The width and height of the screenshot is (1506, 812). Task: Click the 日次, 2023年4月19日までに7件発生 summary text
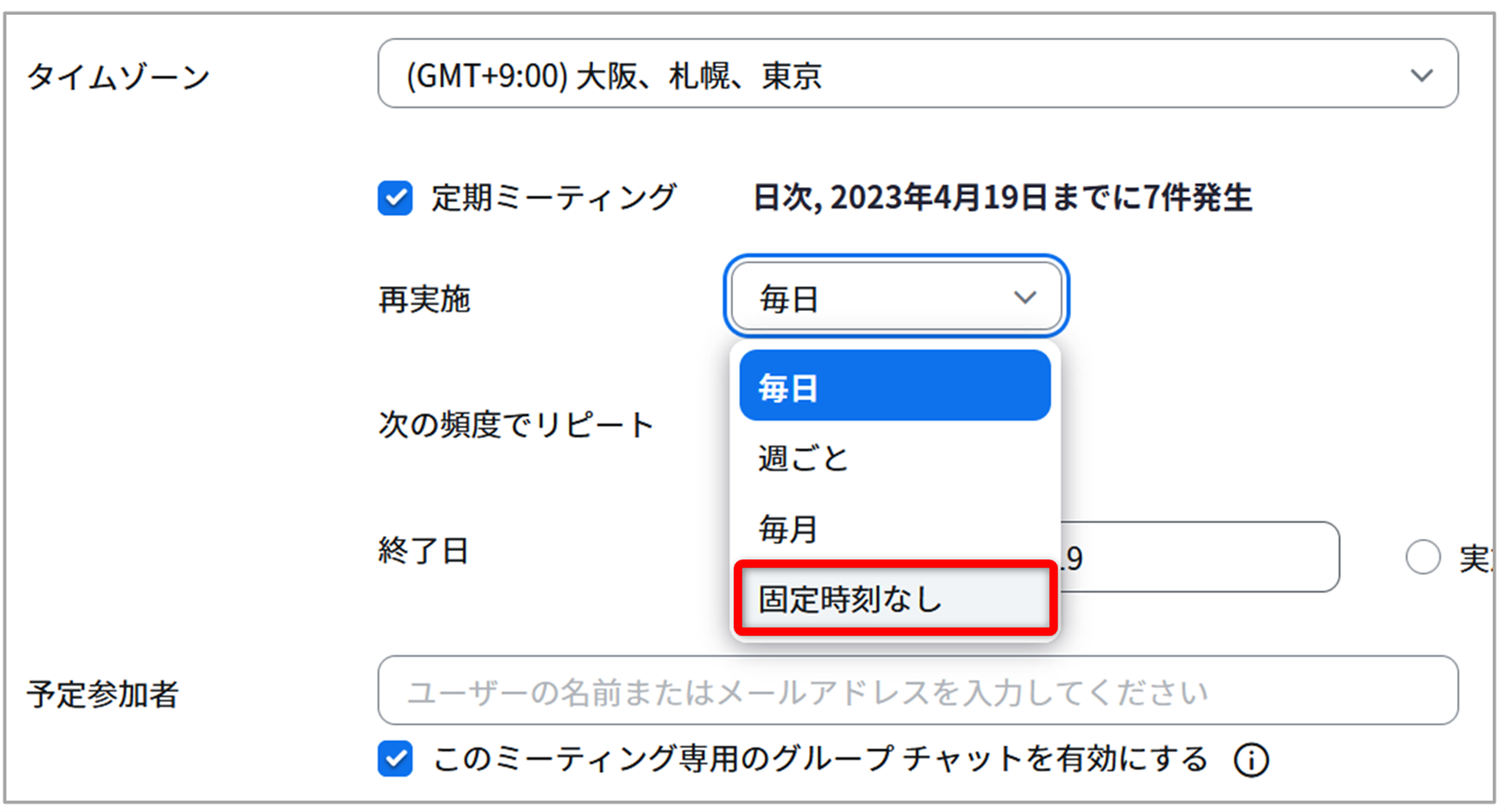click(1002, 198)
